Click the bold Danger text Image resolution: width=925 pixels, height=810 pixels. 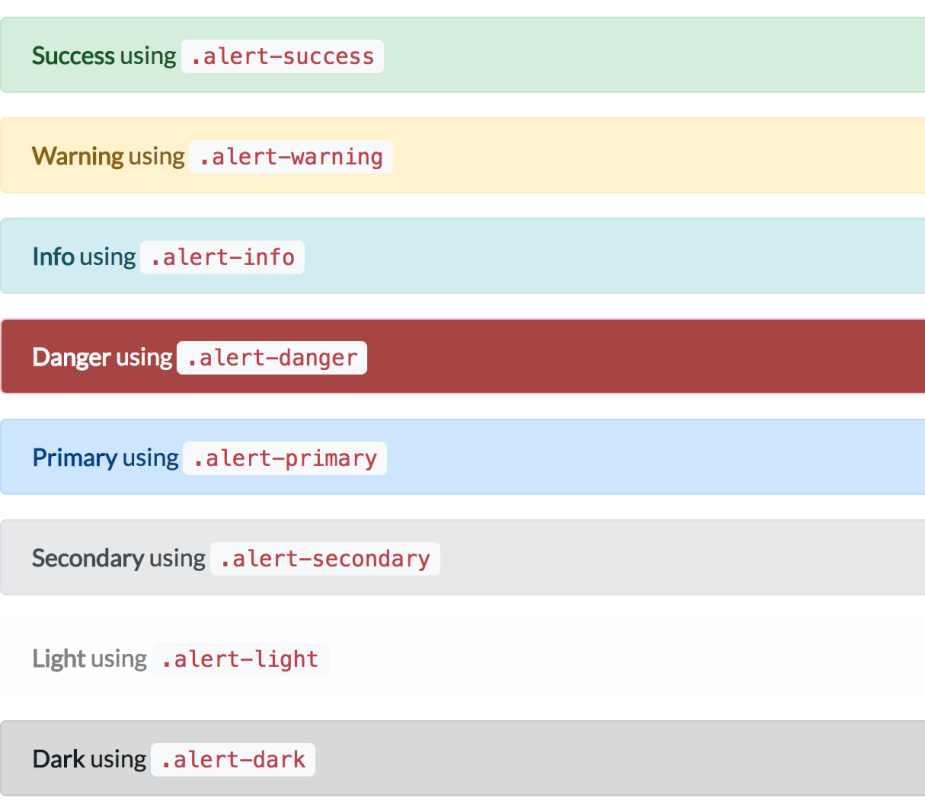coord(71,358)
